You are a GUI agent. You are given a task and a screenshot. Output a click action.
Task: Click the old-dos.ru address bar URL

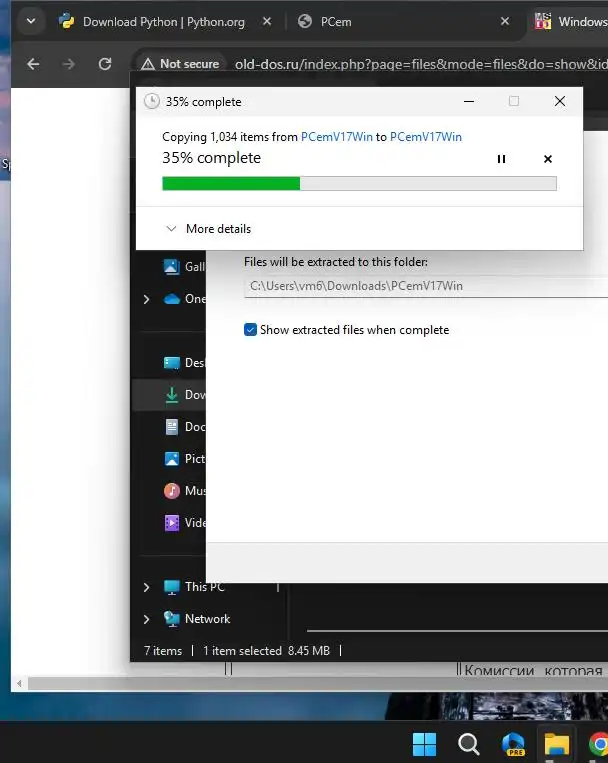421,64
